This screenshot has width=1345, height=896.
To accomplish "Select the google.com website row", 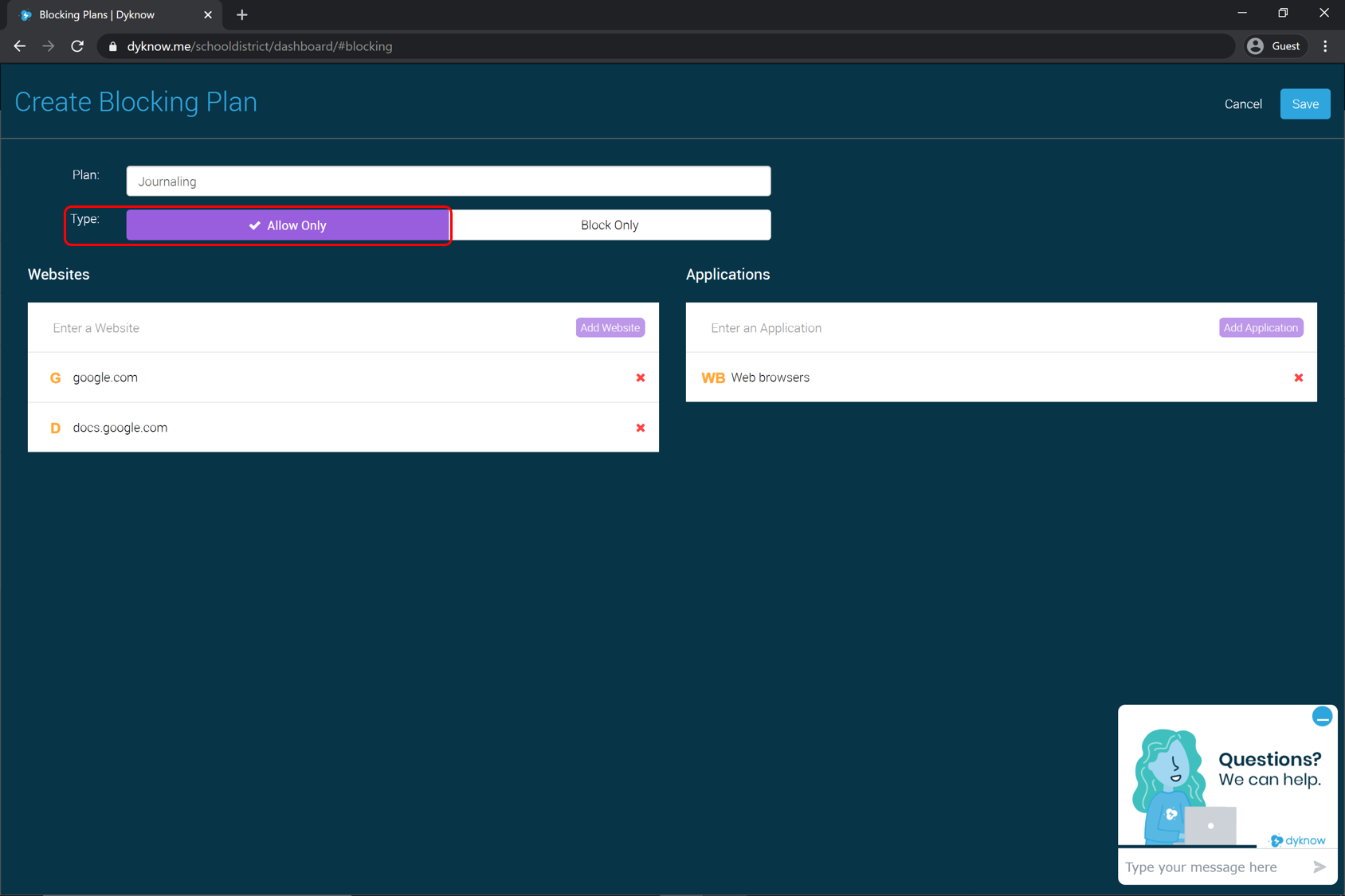I will click(x=343, y=378).
